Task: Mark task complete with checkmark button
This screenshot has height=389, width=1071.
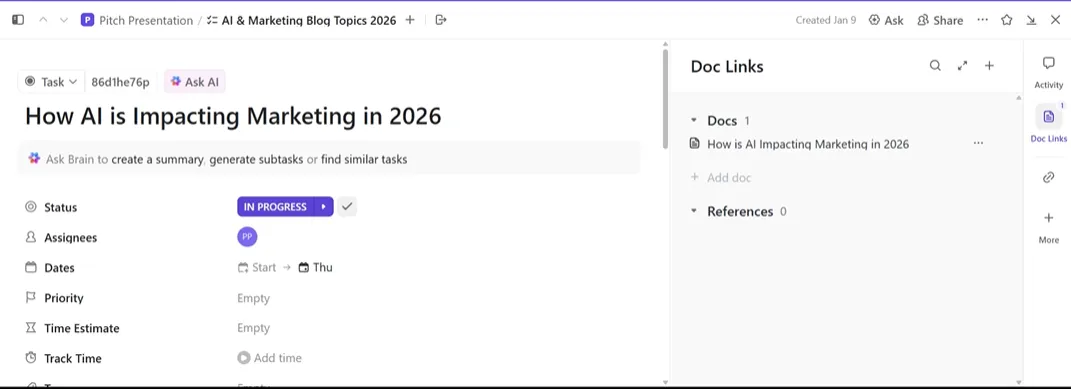Action: click(347, 207)
